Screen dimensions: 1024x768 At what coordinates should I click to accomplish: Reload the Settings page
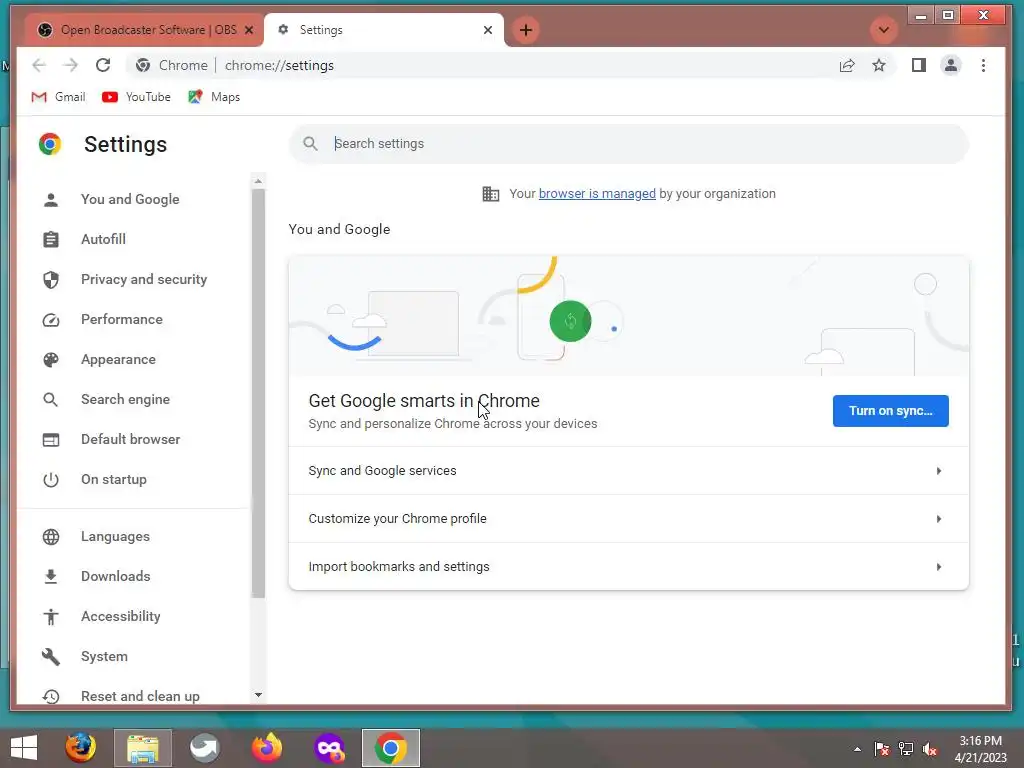(103, 65)
